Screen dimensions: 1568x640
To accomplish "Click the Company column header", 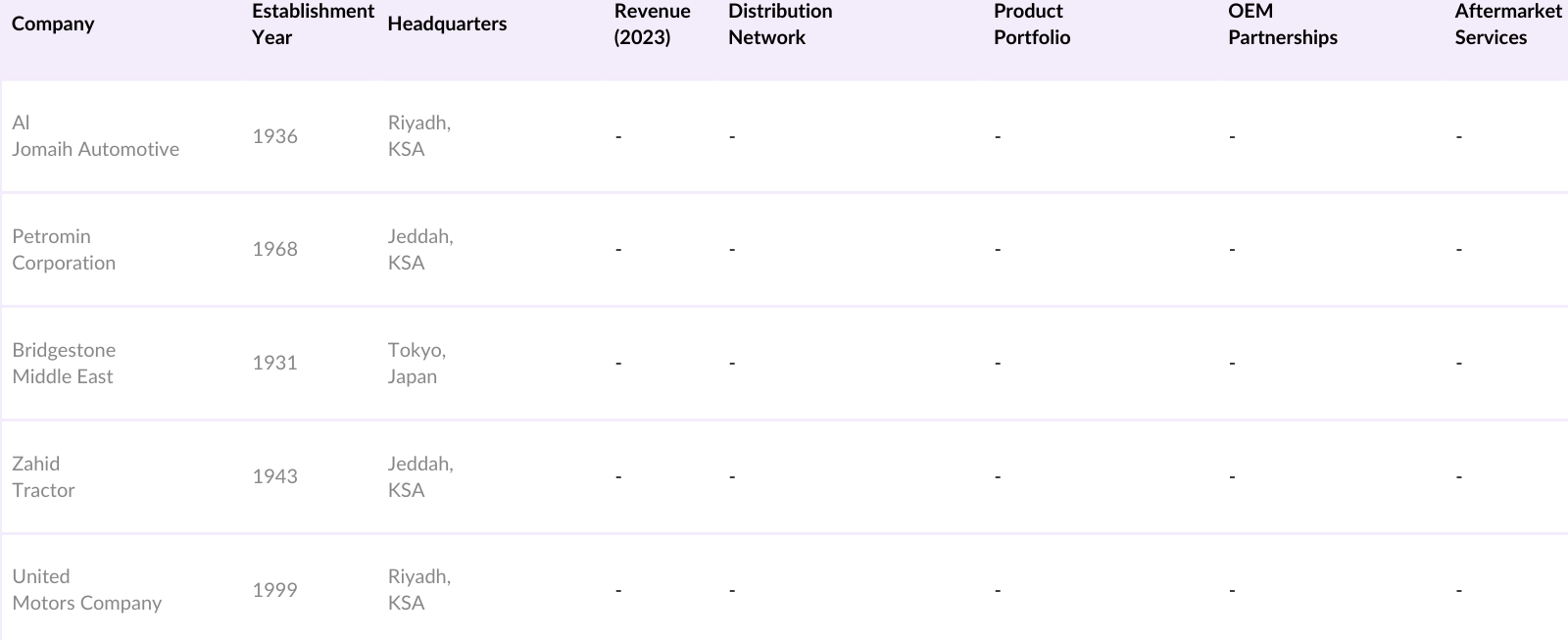I will point(53,24).
